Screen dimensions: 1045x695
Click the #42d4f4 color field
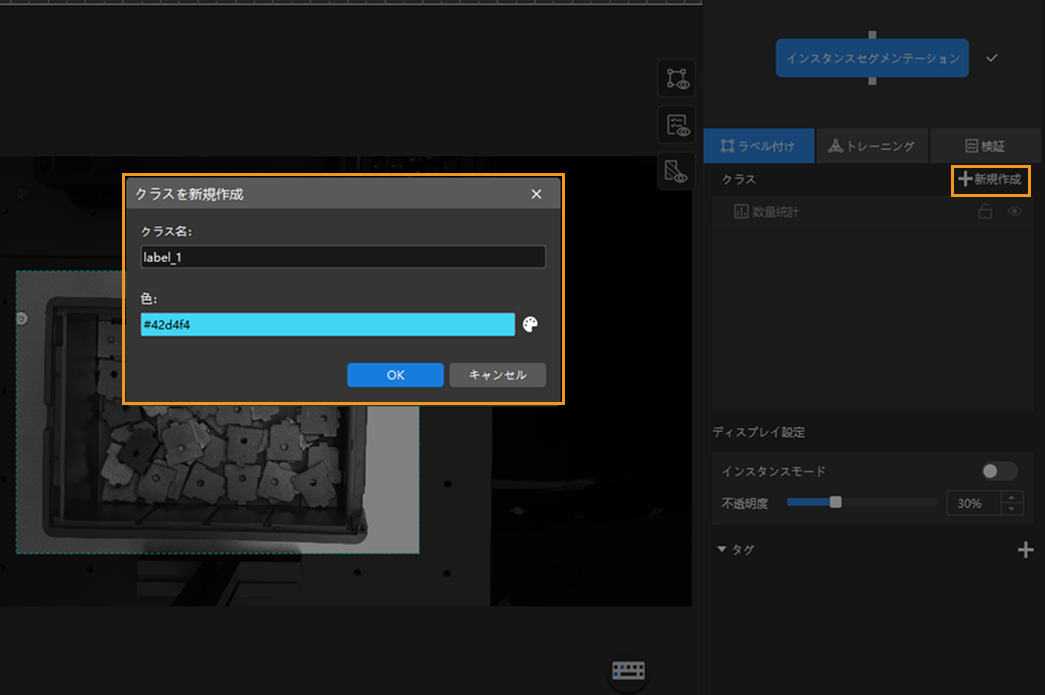coord(327,325)
